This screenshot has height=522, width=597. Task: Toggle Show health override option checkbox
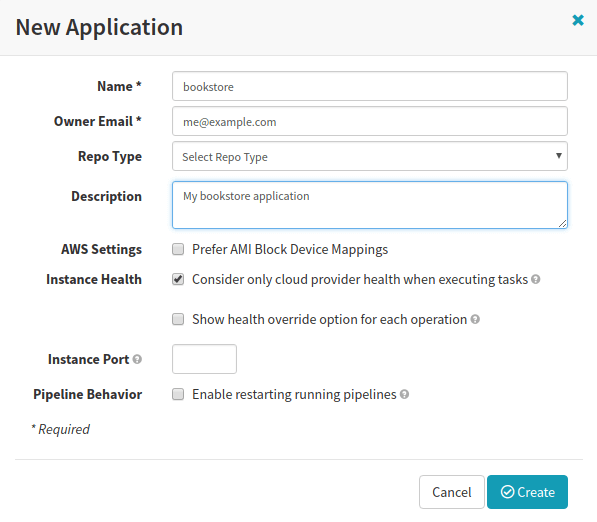178,319
